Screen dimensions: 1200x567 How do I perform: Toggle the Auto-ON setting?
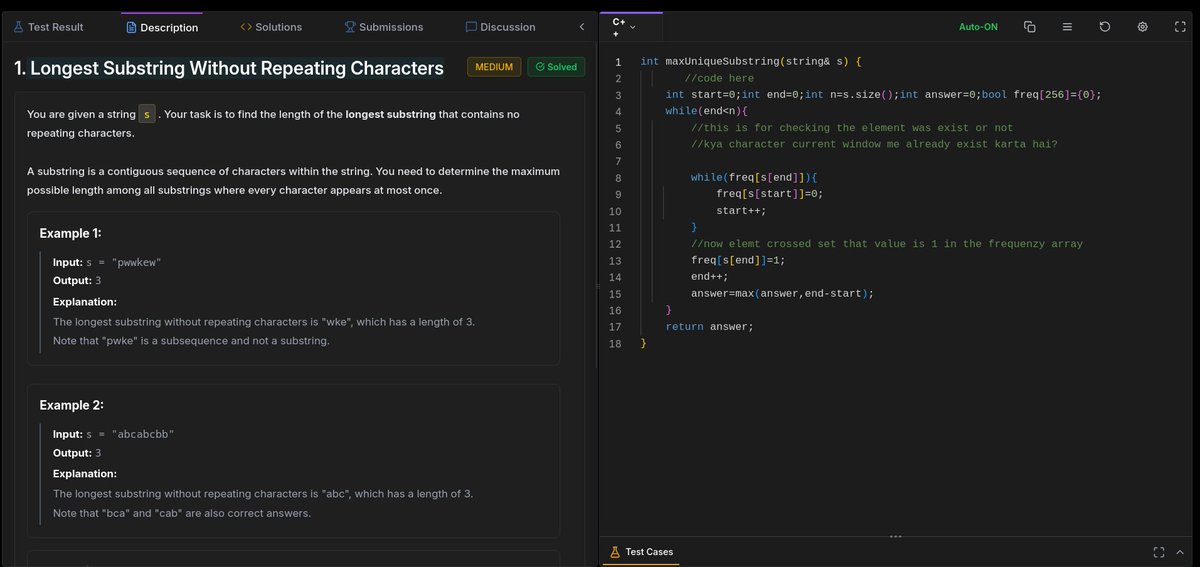978,27
